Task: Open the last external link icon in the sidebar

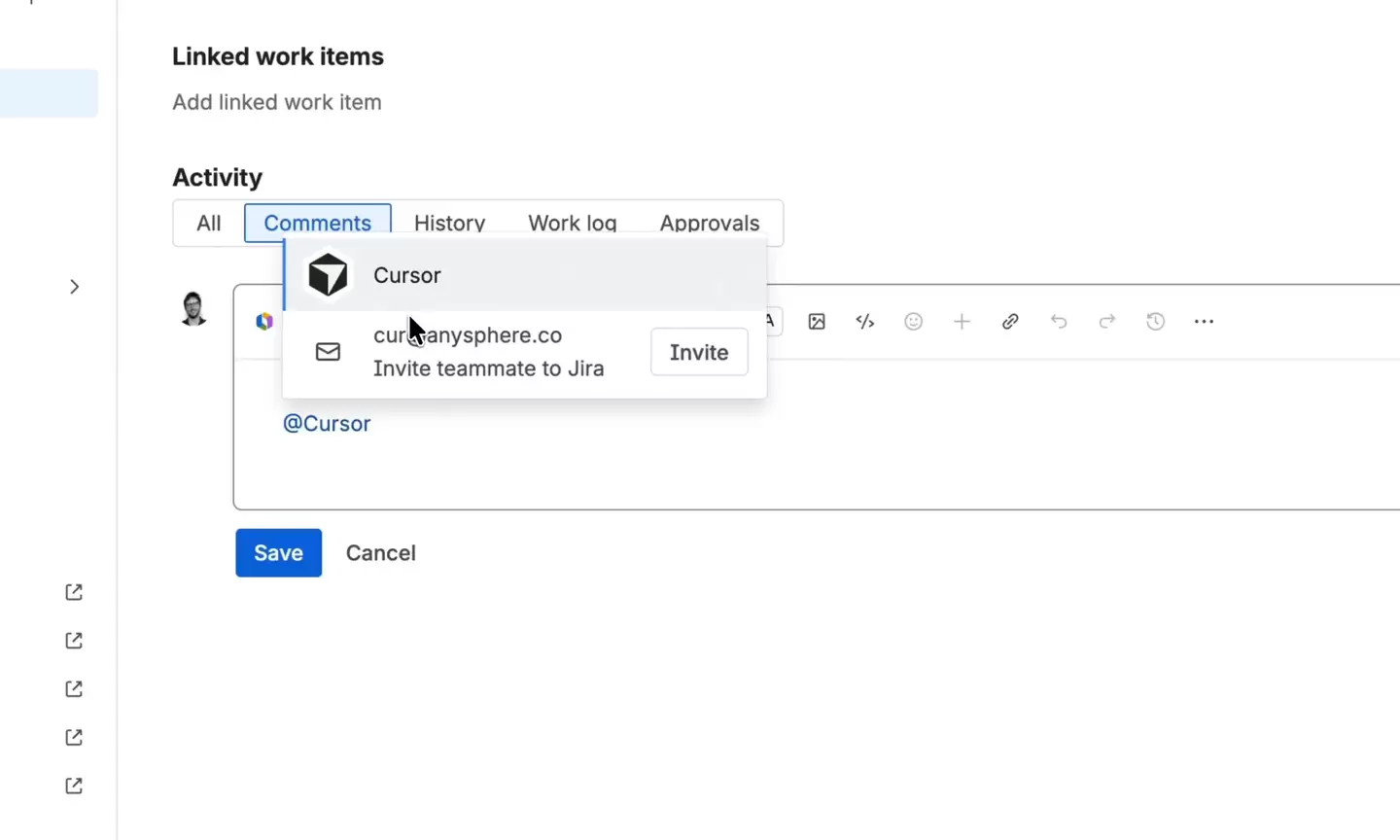Action: [74, 786]
